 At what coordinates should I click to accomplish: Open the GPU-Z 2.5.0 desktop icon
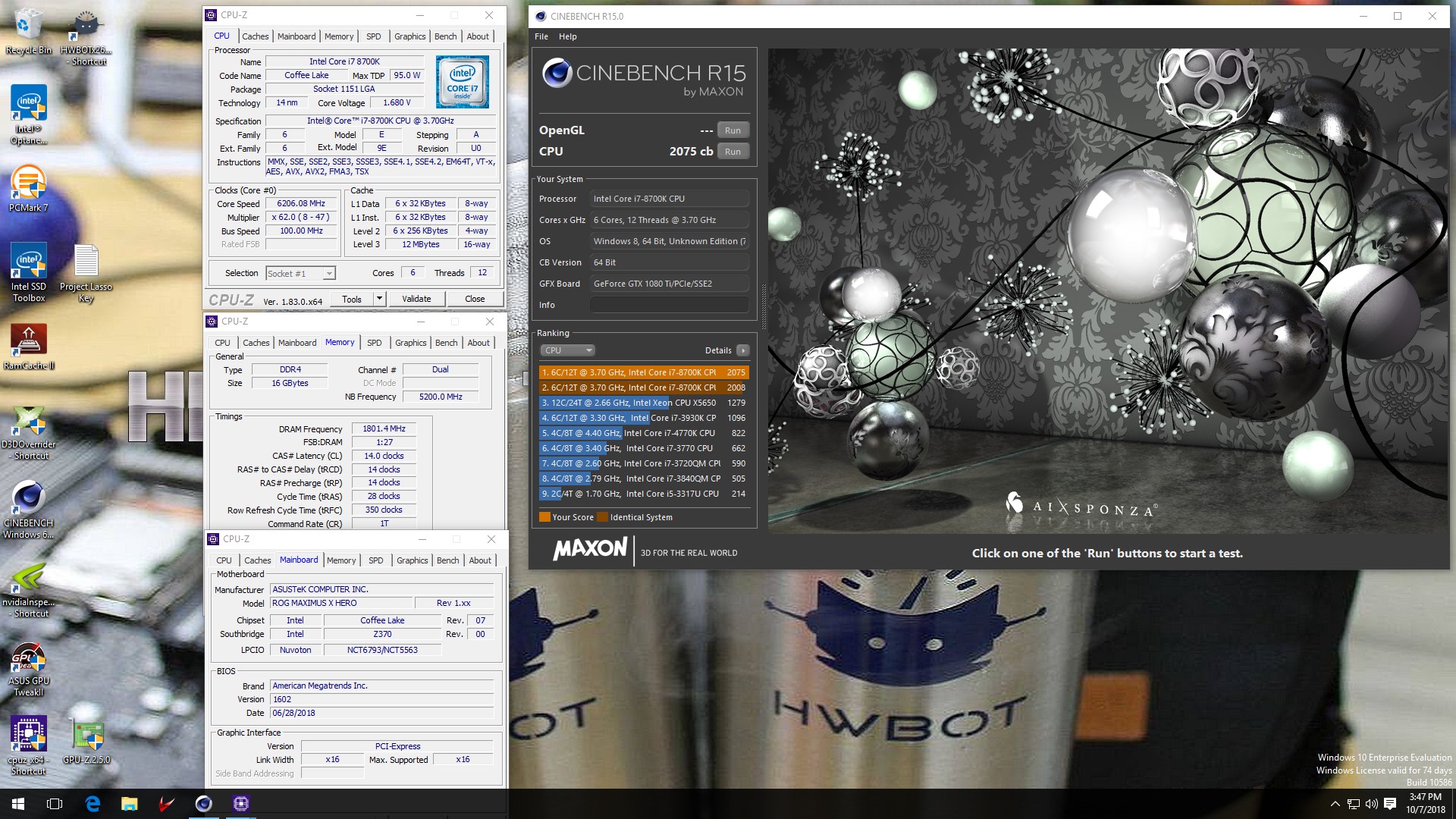[86, 741]
